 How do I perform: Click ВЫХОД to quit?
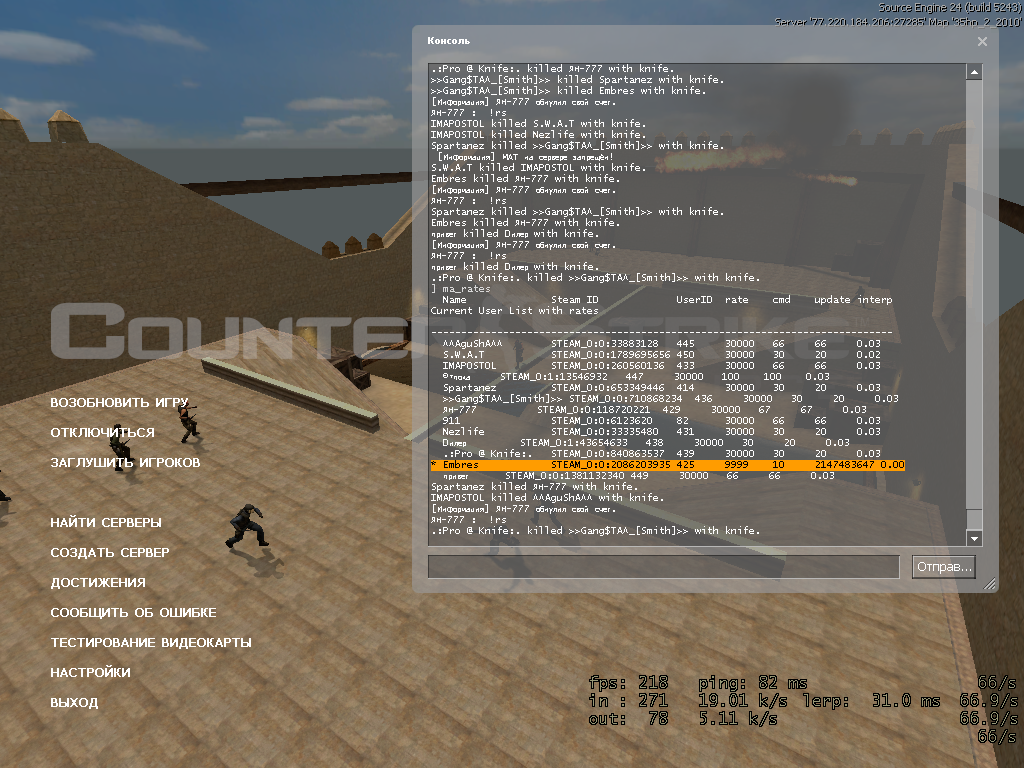tap(74, 703)
